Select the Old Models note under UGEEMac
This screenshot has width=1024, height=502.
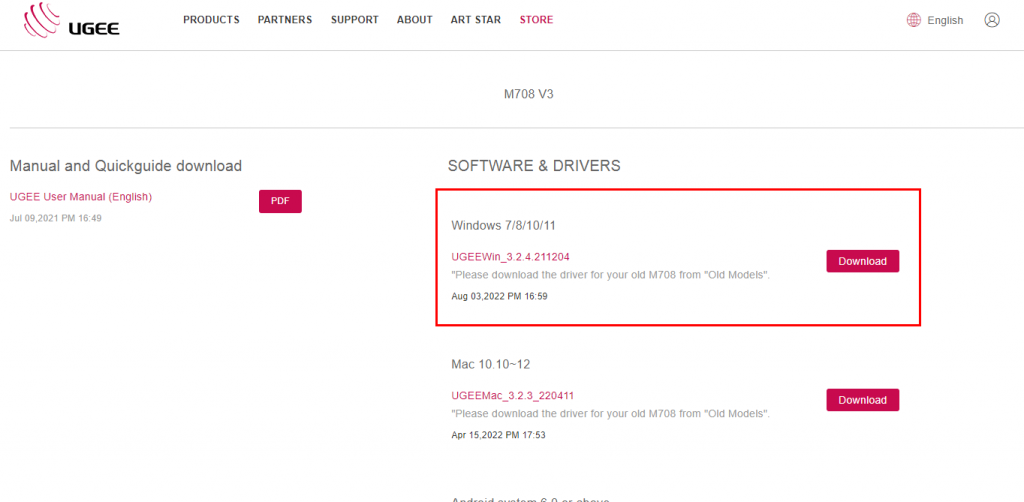(x=611, y=414)
